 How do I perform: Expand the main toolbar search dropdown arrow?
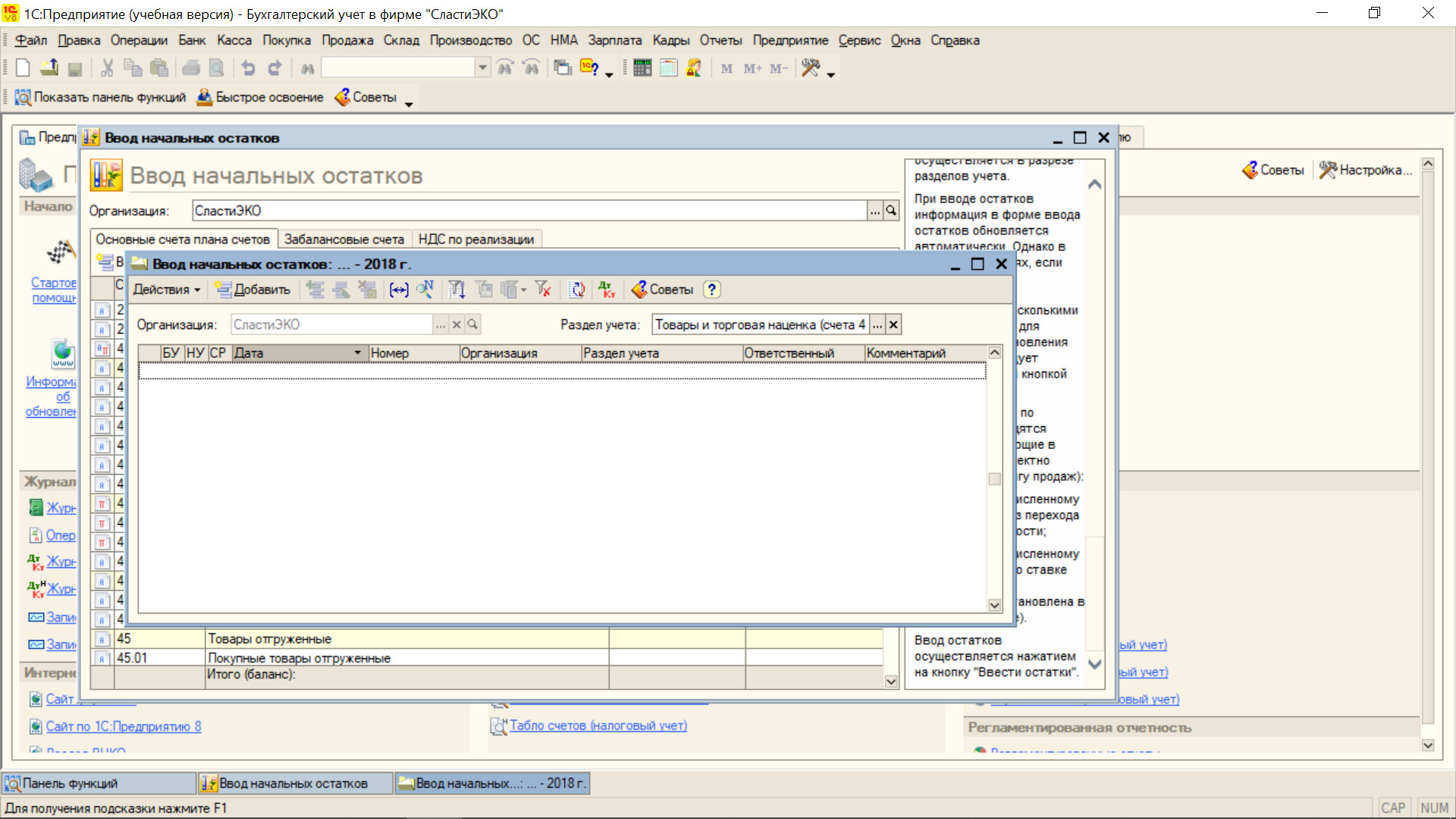point(483,68)
